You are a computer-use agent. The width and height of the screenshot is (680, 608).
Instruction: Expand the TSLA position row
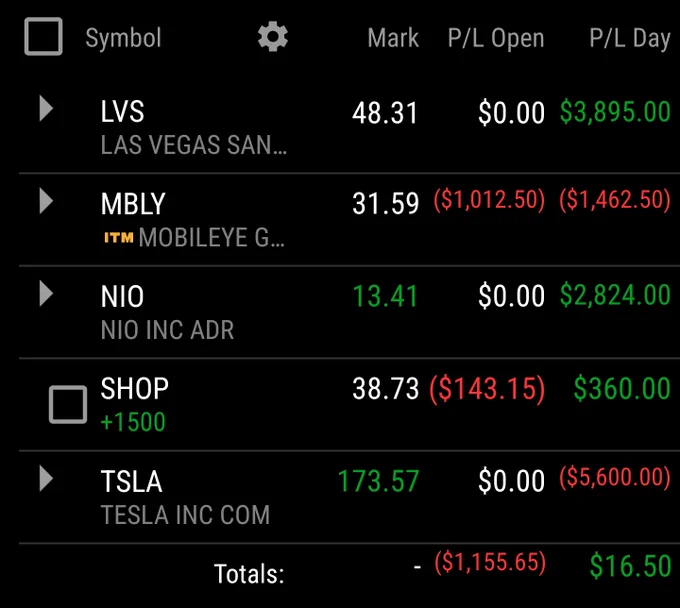tap(46, 479)
